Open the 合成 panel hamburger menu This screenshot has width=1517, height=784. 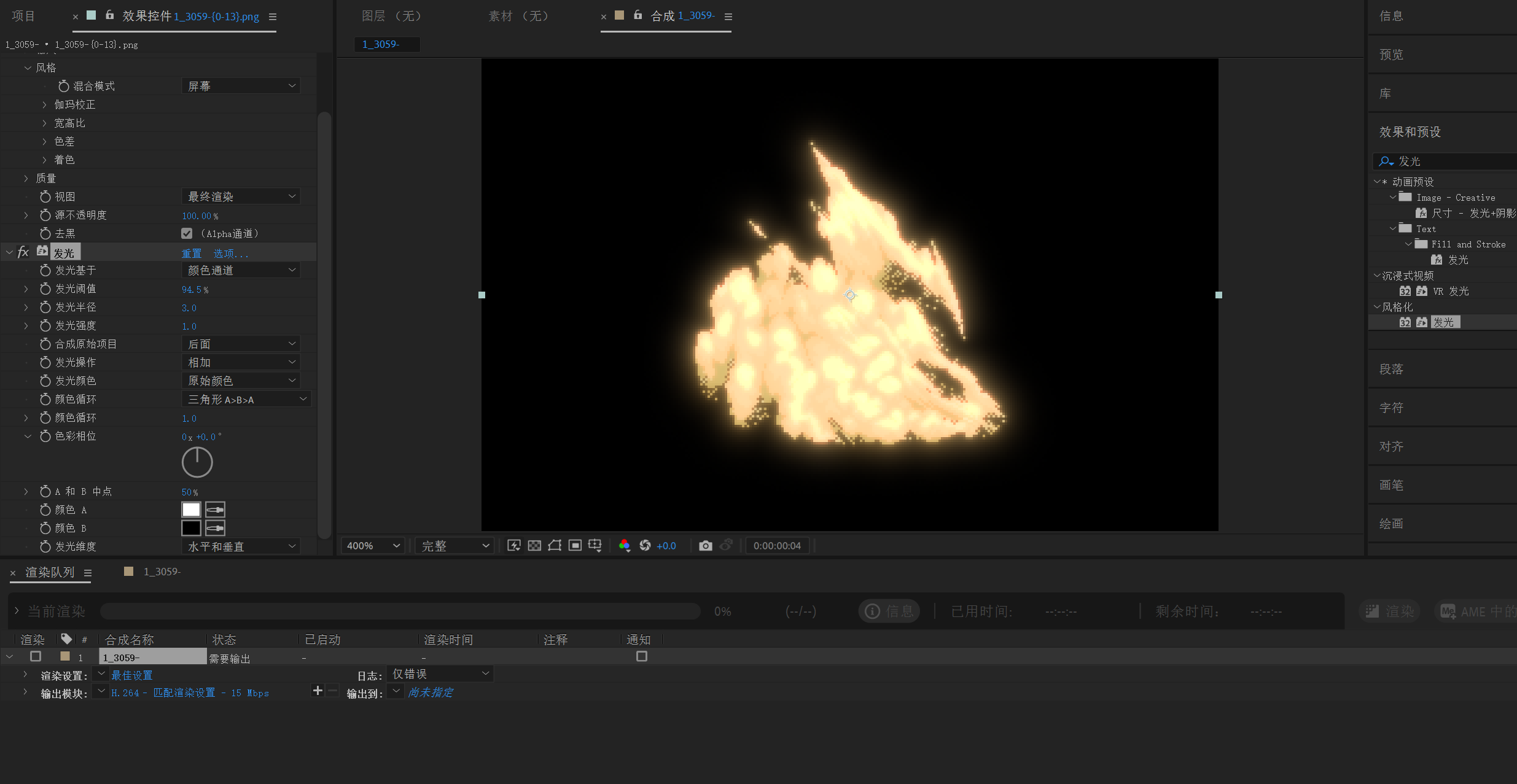(728, 17)
